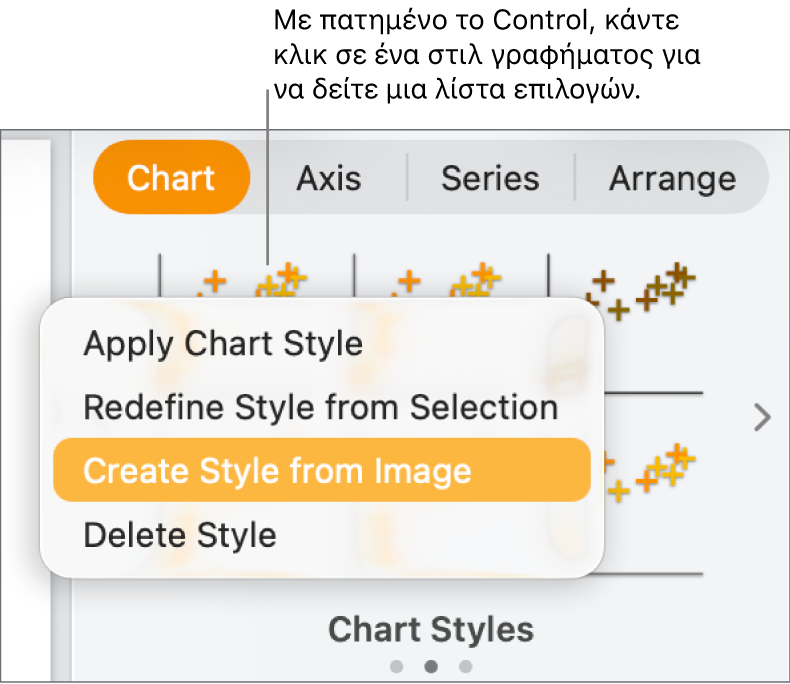790x684 pixels.
Task: Click the active middle page dot
Action: [431, 666]
